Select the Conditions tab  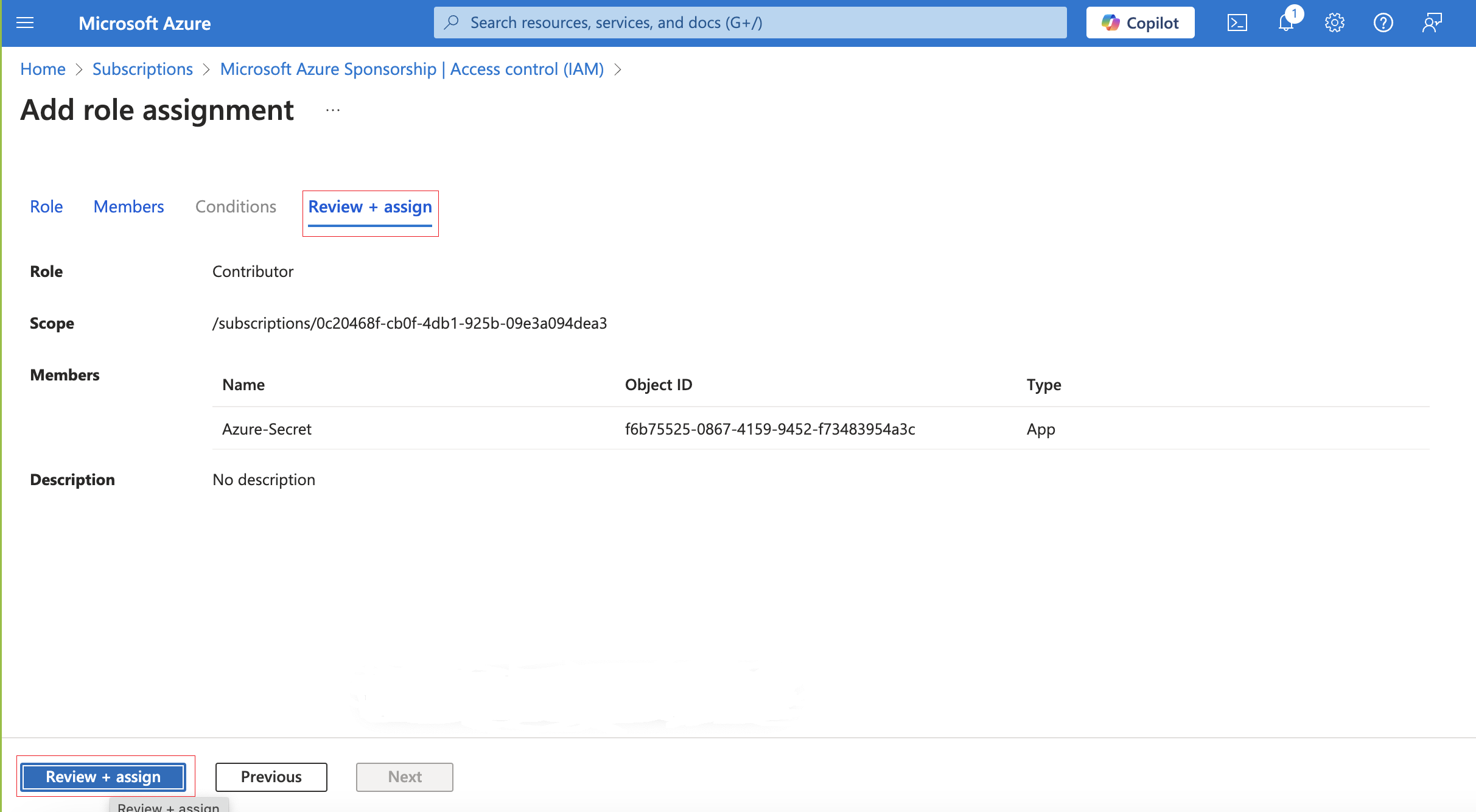(236, 207)
